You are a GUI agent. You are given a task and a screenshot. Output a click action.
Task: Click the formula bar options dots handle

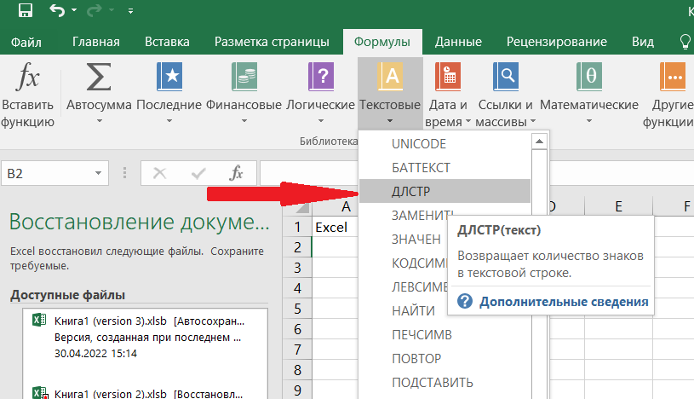(x=125, y=173)
